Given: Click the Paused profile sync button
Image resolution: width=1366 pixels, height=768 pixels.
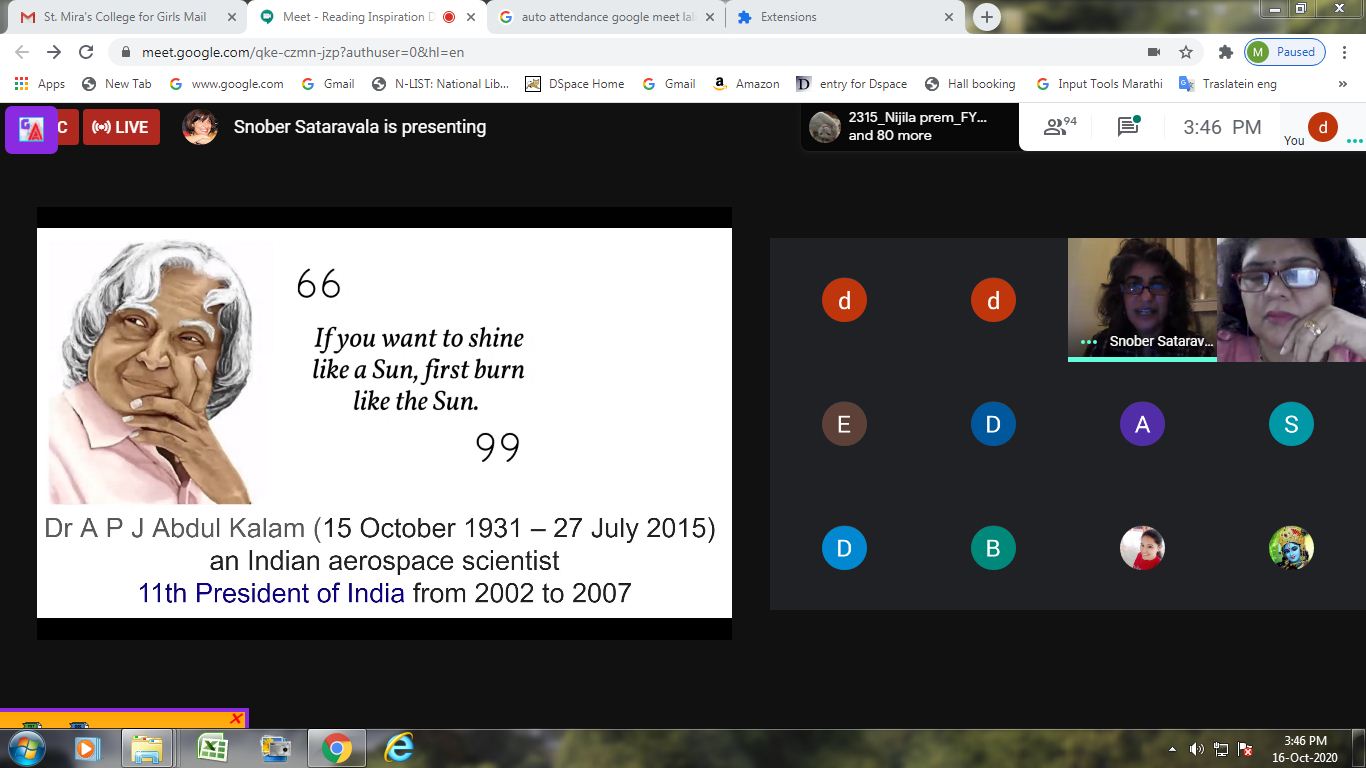Looking at the screenshot, I should point(1285,52).
